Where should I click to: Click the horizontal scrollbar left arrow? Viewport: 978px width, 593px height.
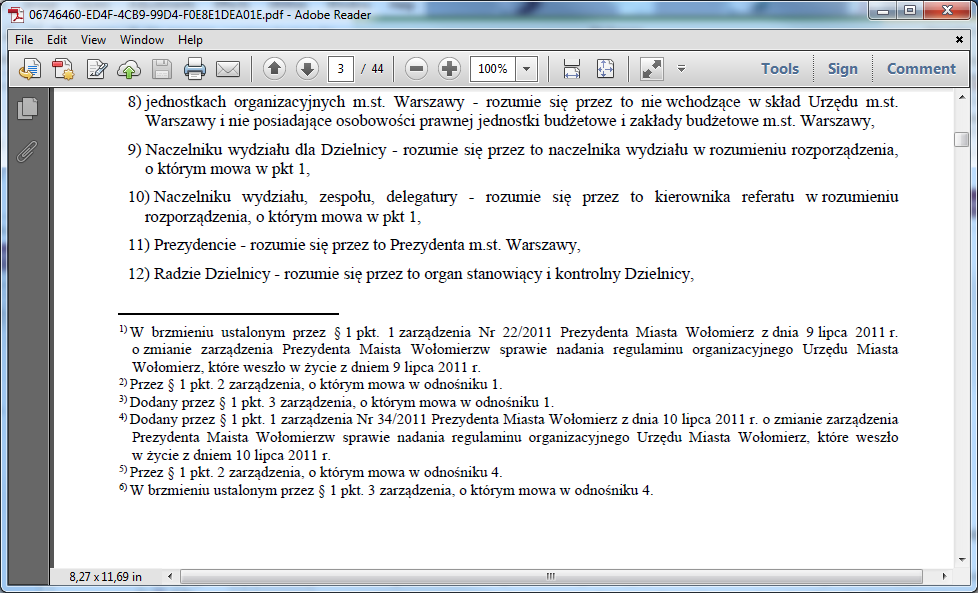170,577
